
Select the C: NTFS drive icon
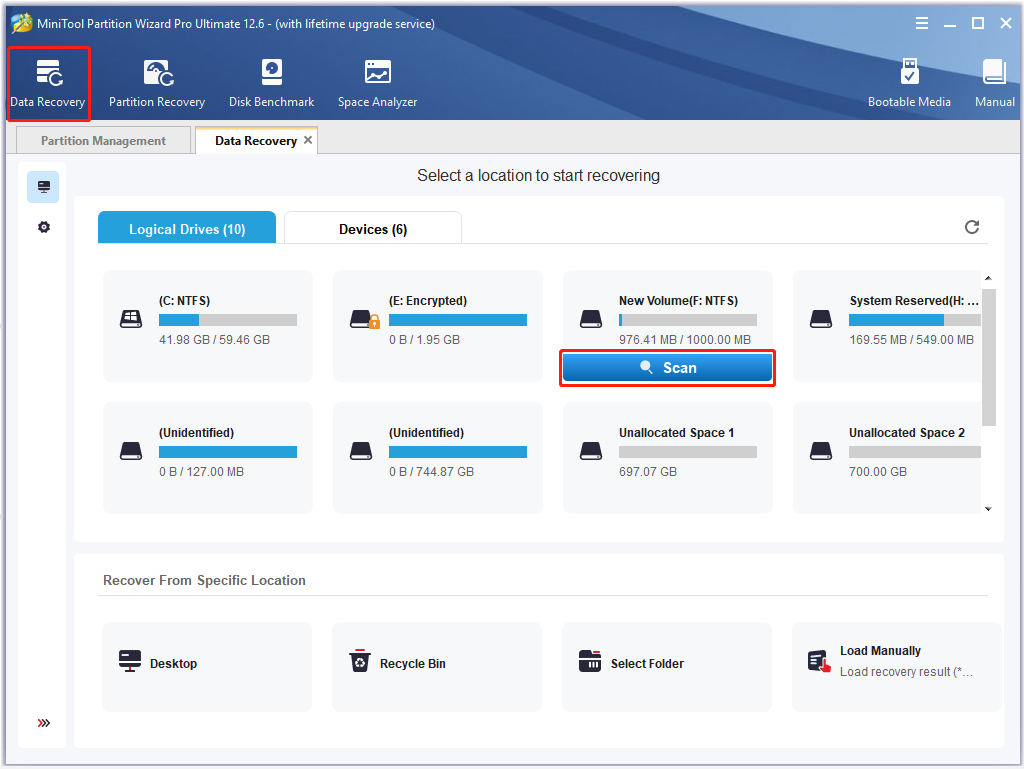(x=131, y=319)
